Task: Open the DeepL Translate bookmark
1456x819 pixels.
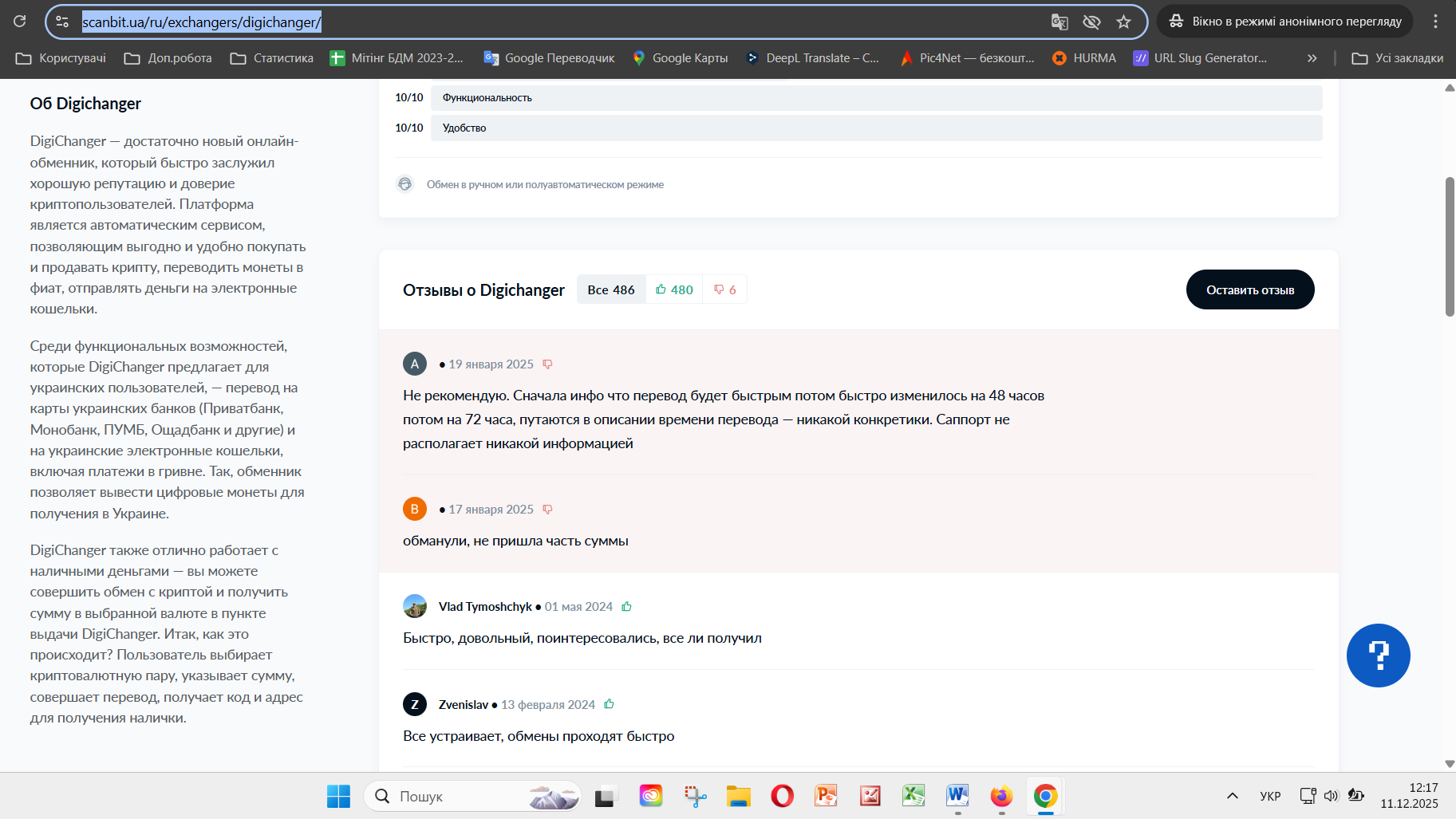Action: coord(812,58)
